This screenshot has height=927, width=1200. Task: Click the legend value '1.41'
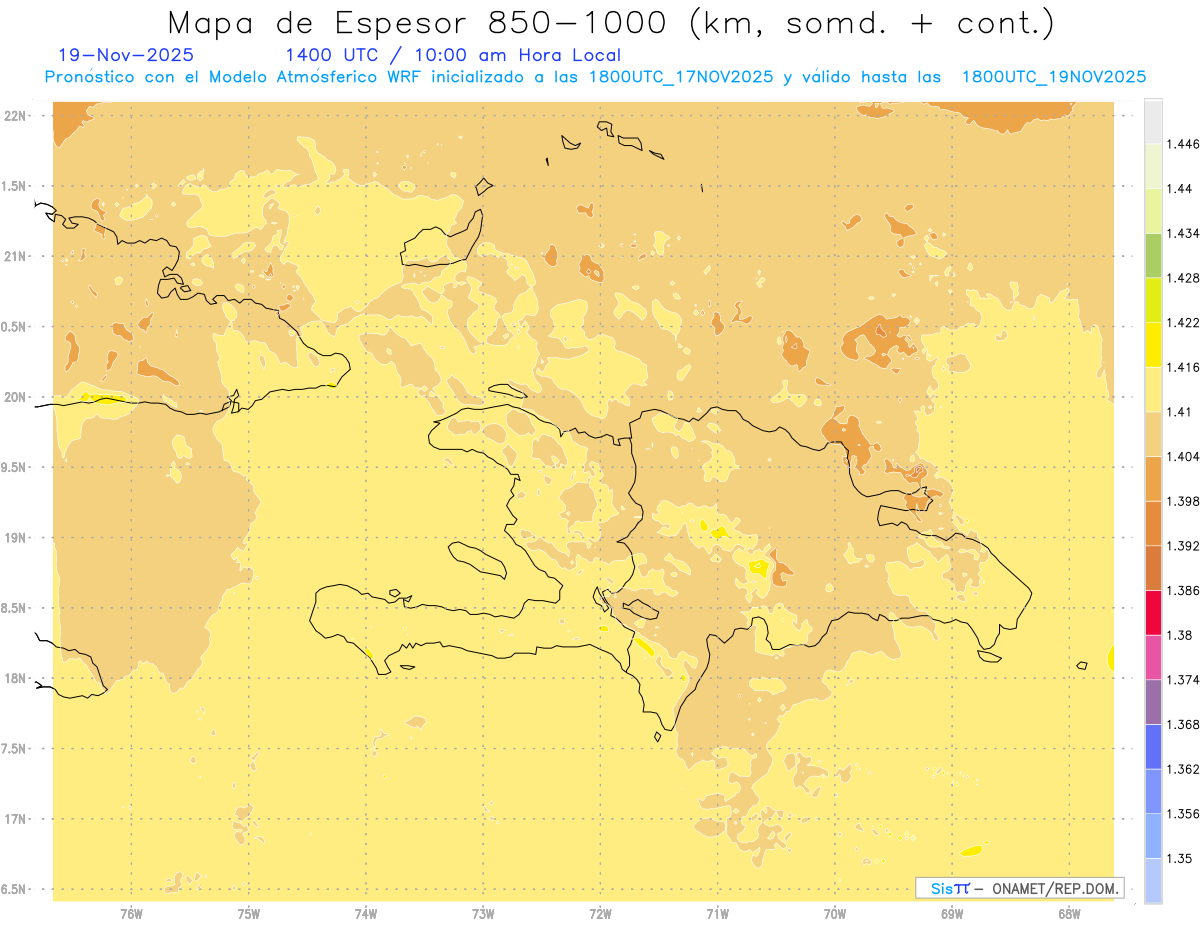tap(1180, 412)
